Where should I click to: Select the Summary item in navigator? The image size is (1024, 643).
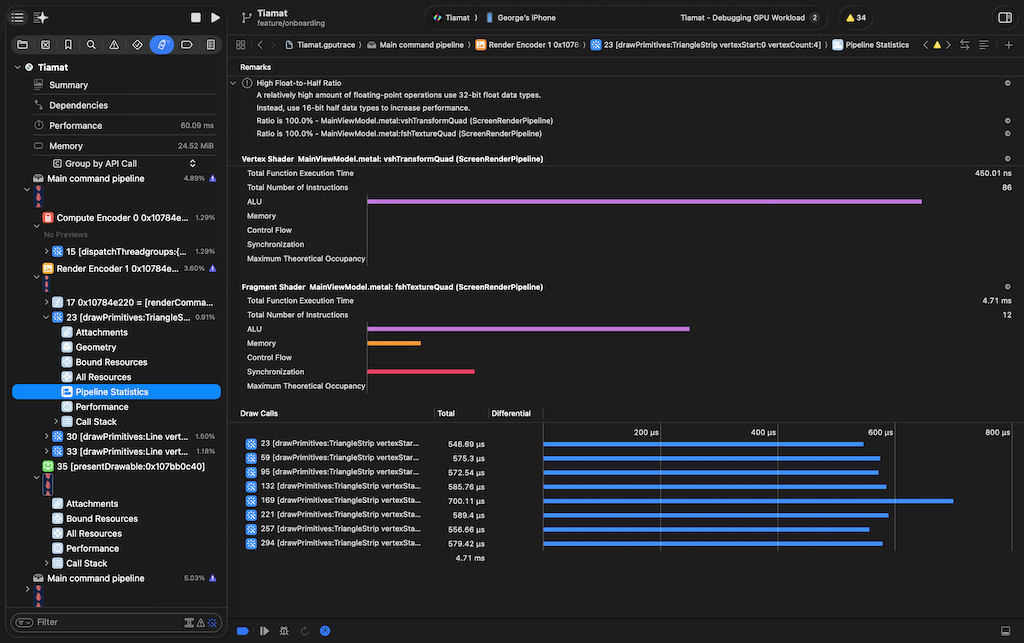coord(68,85)
